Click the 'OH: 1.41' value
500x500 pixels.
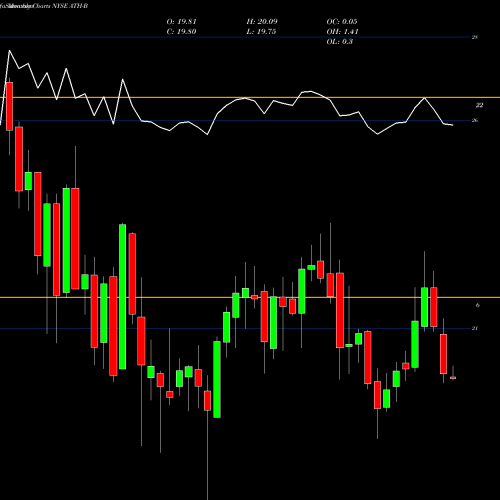click(x=342, y=32)
